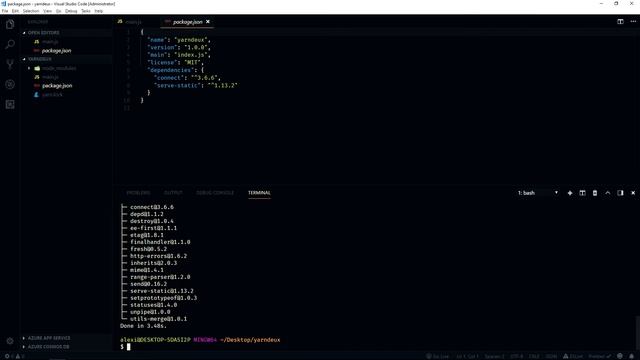Expand the Azure Cosmos DB section
The width and height of the screenshot is (640, 360).
point(49,347)
